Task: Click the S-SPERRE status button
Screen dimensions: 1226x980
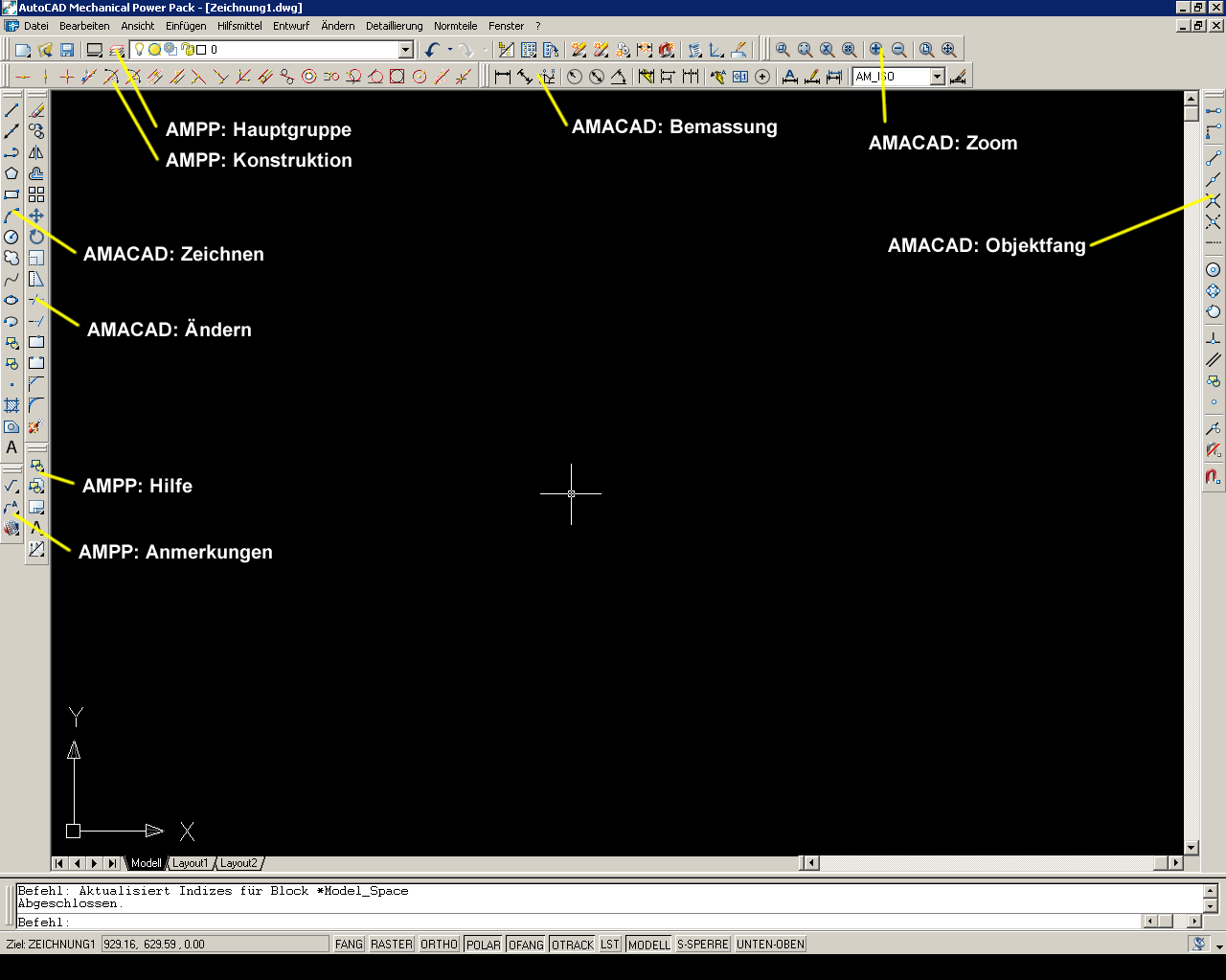Action: tap(702, 945)
